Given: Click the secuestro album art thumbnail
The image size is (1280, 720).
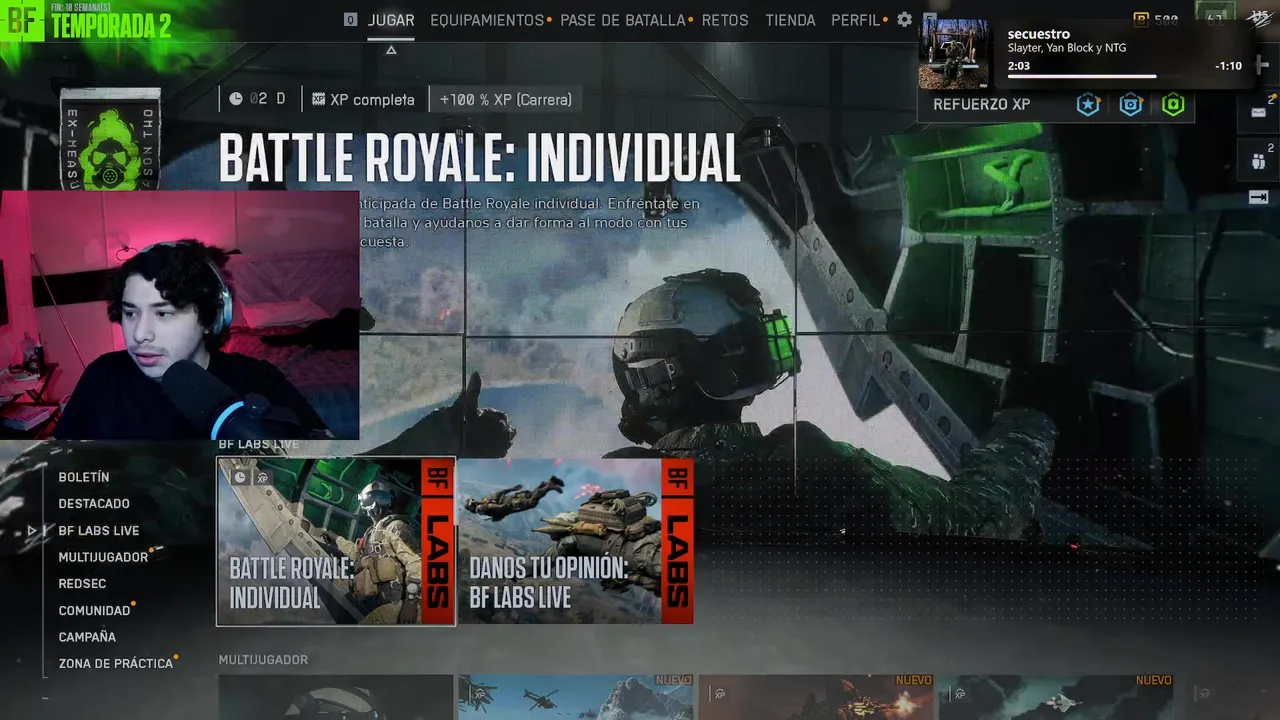Looking at the screenshot, I should 954,54.
